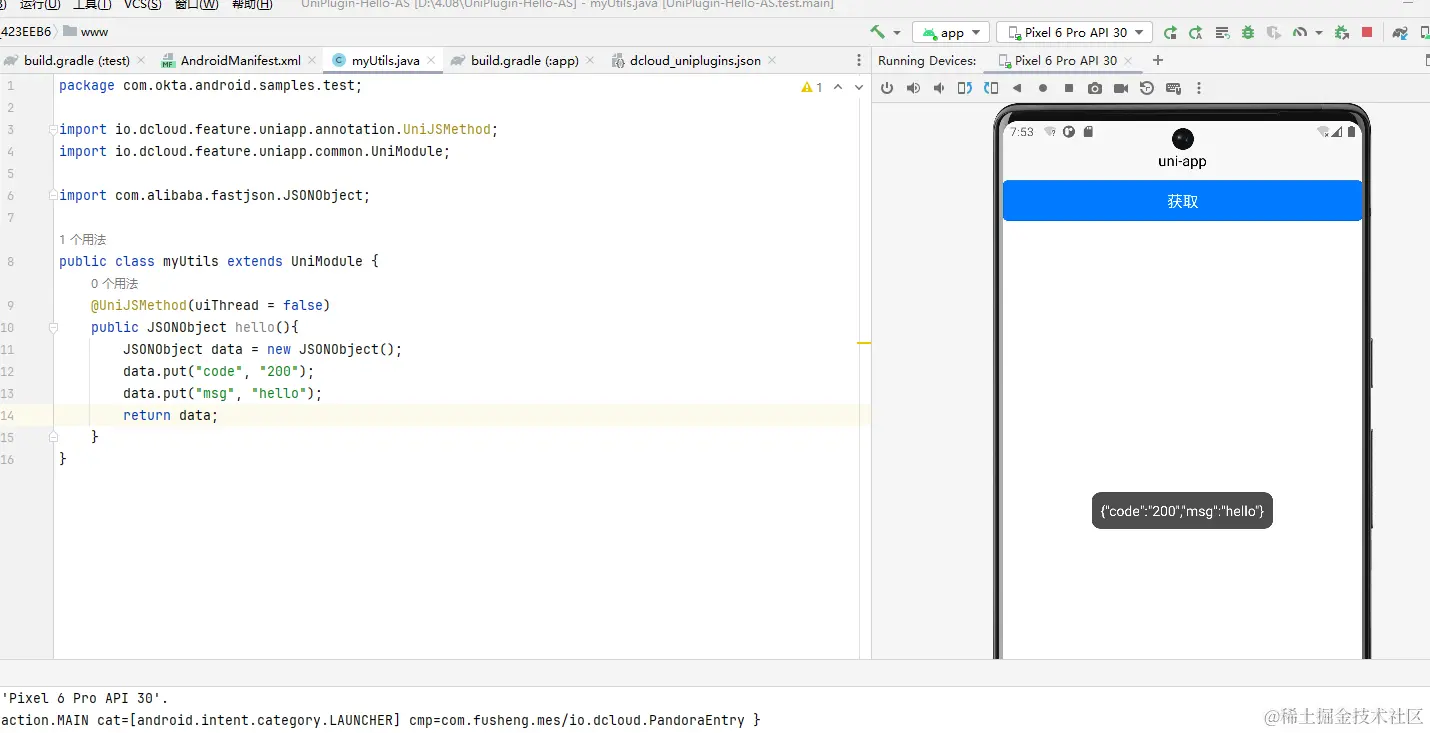Switch to dcloud_uniplugins.json tab
This screenshot has width=1430, height=733.
[695, 60]
